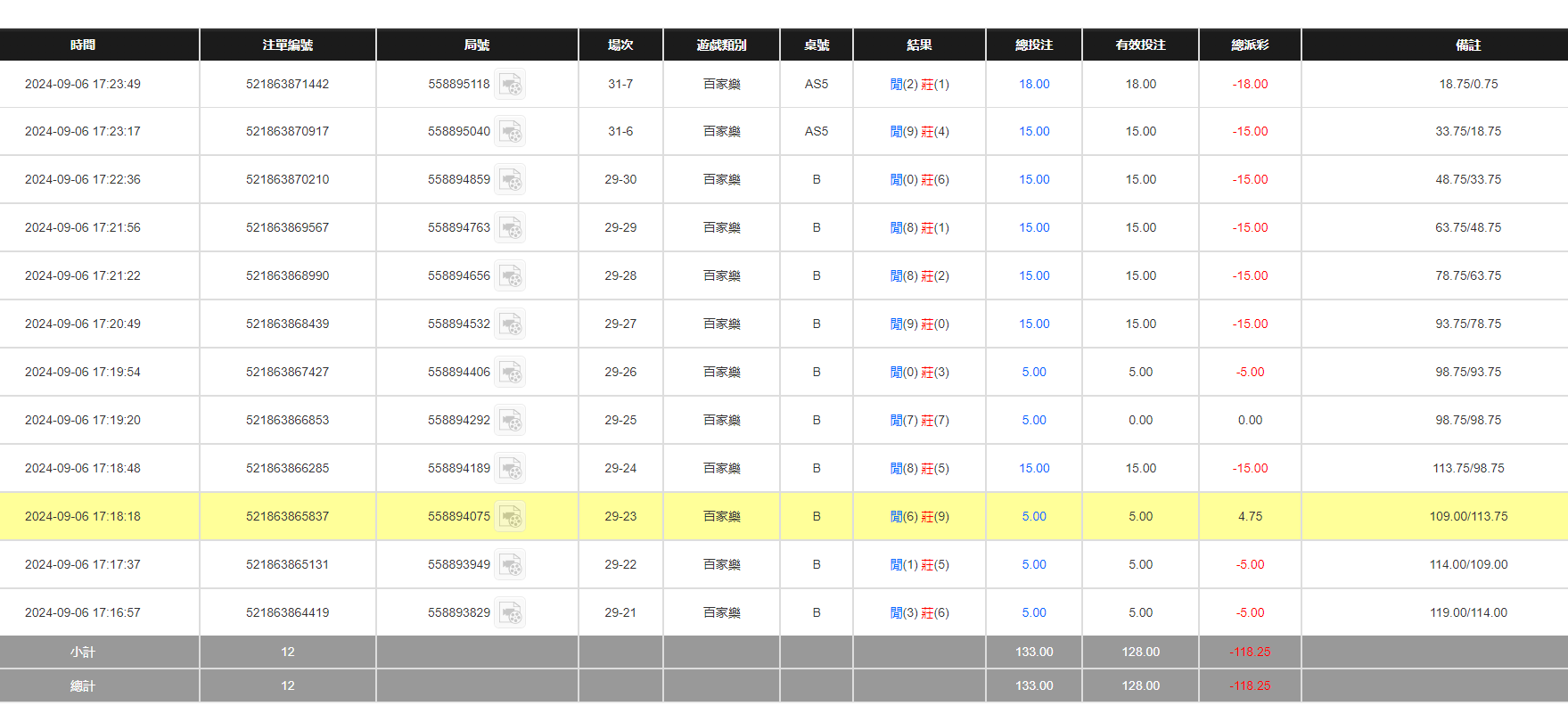Select bet number 521863871442
Screen dimensions: 1568x722
coord(288,85)
